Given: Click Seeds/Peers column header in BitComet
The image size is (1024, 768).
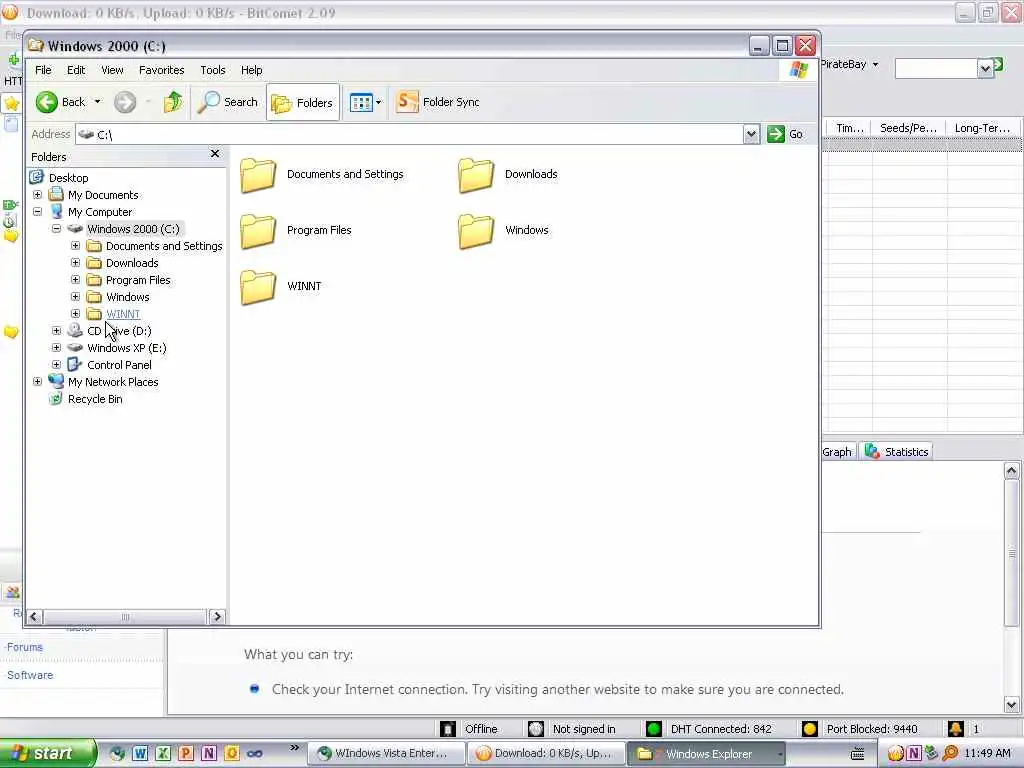Looking at the screenshot, I should 908,128.
